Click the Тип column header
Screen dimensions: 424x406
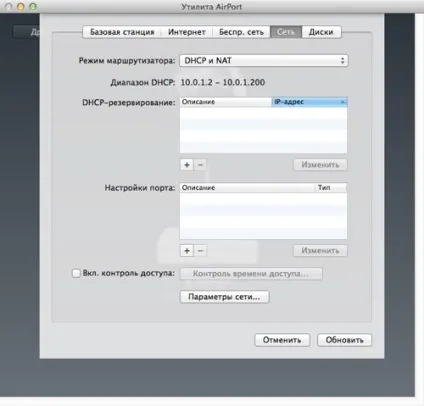point(331,188)
